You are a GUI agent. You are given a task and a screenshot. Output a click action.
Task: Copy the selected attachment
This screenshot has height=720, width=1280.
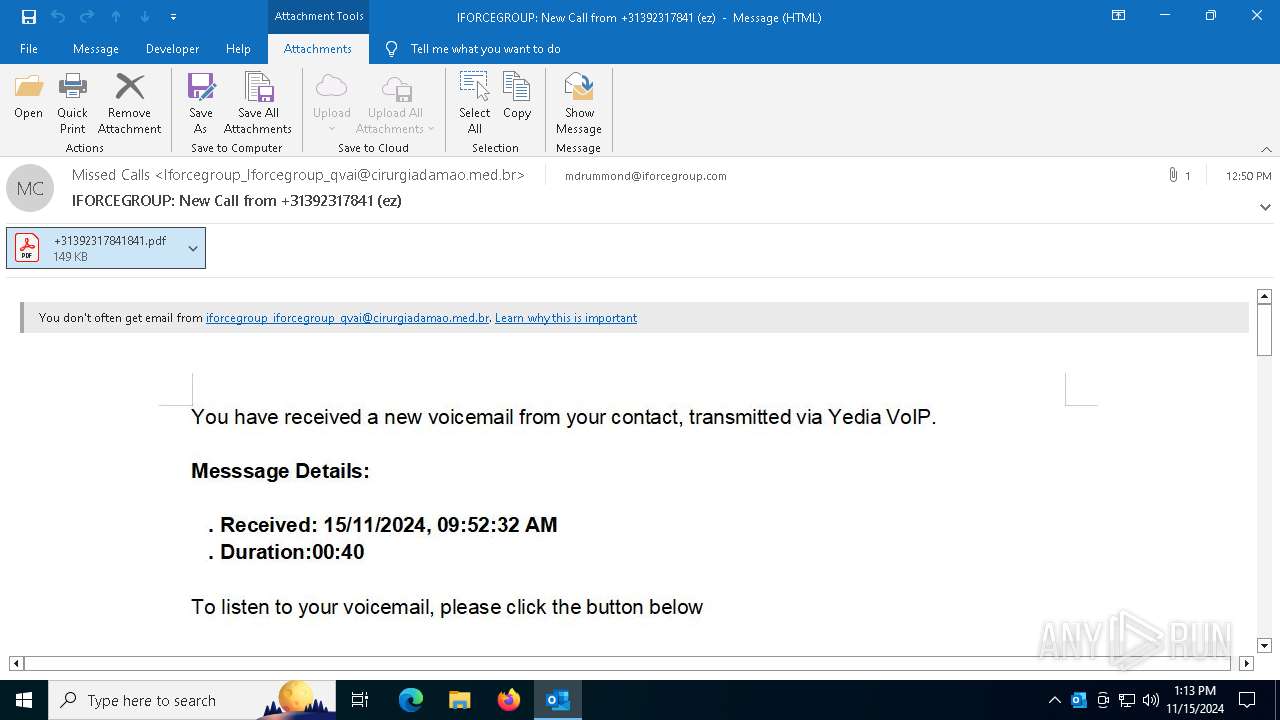517,97
